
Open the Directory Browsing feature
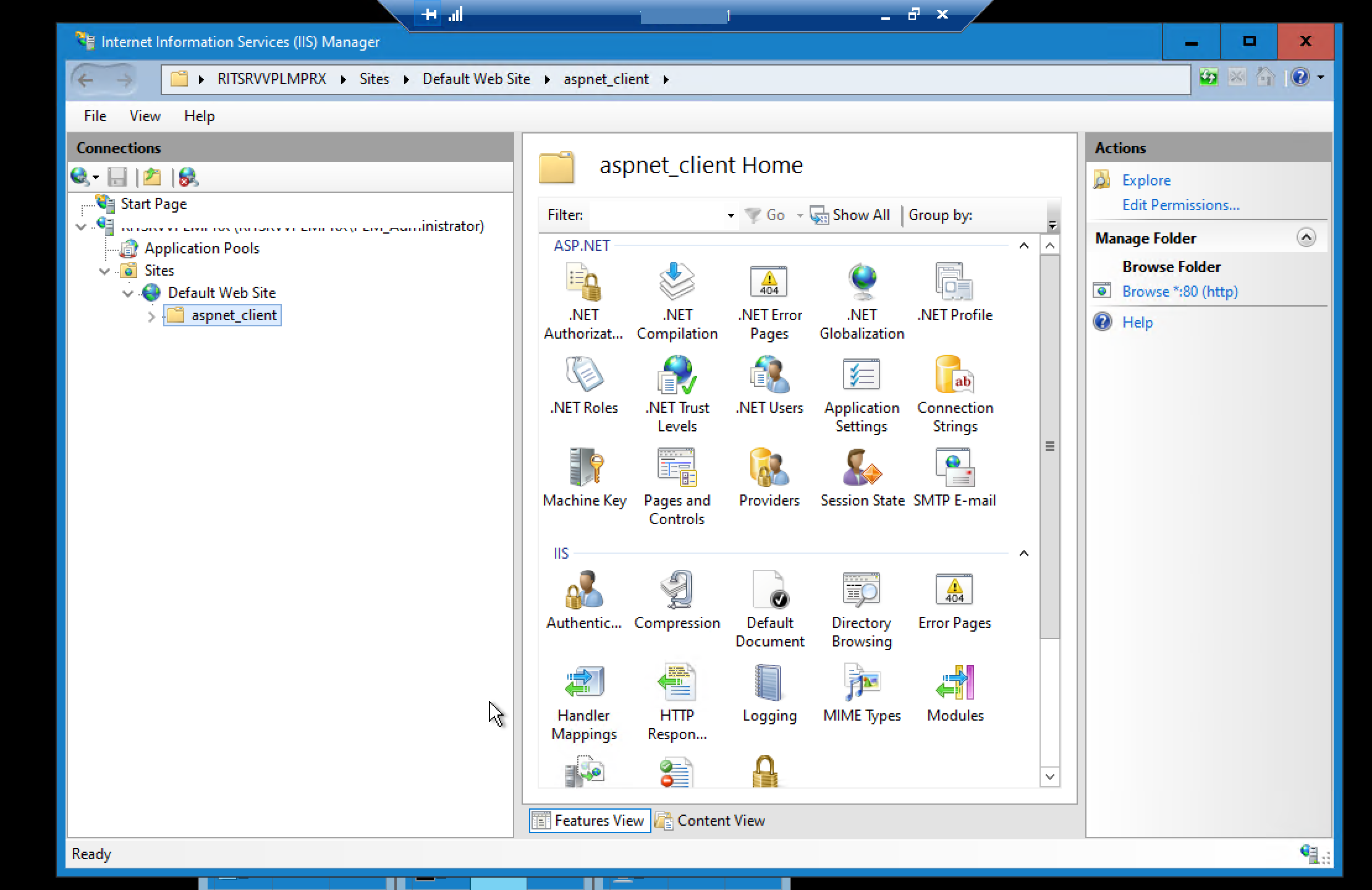[862, 609]
